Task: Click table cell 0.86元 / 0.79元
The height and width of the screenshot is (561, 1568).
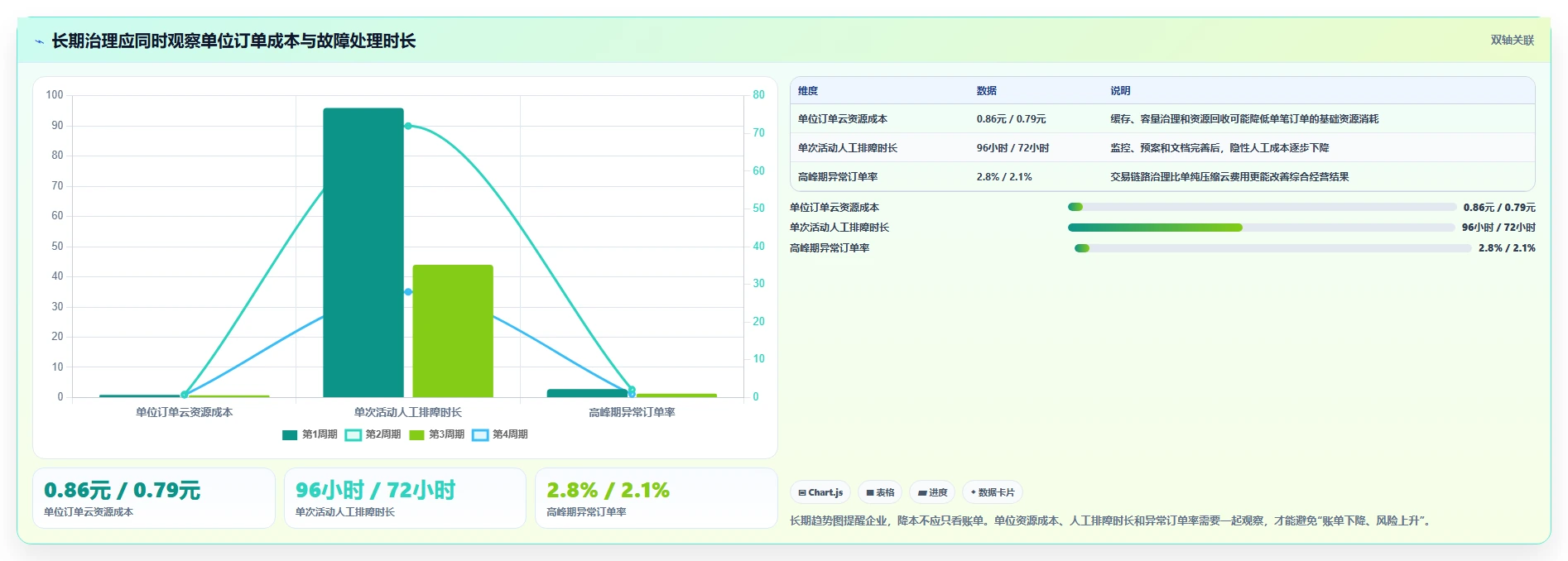Action: (1011, 119)
